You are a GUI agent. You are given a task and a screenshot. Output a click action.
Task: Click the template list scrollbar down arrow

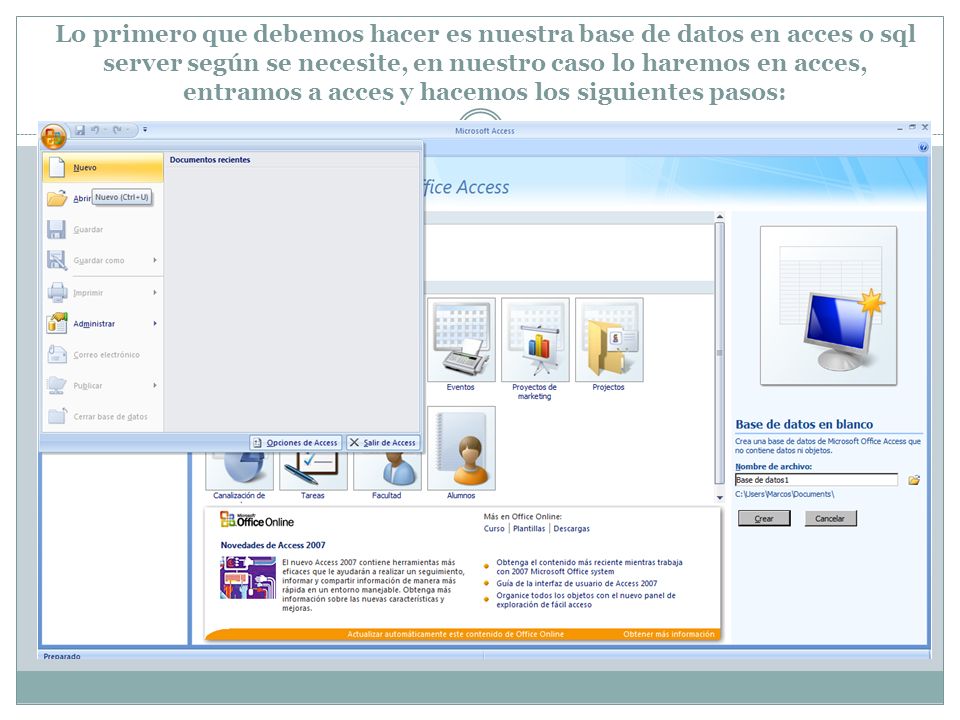pyautogui.click(x=720, y=498)
